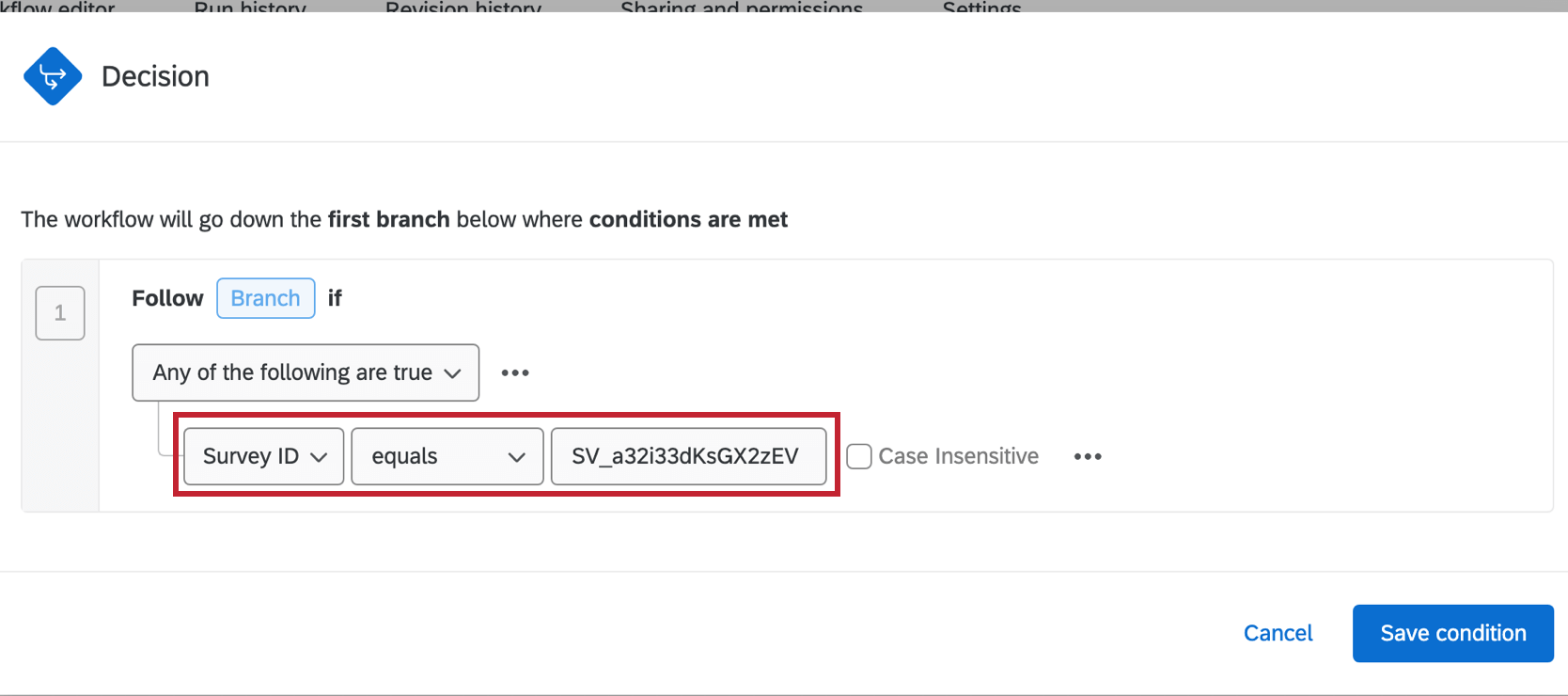Screen dimensions: 1568x696
Task: Switch to the Workflow editor tab
Action: (58, 7)
